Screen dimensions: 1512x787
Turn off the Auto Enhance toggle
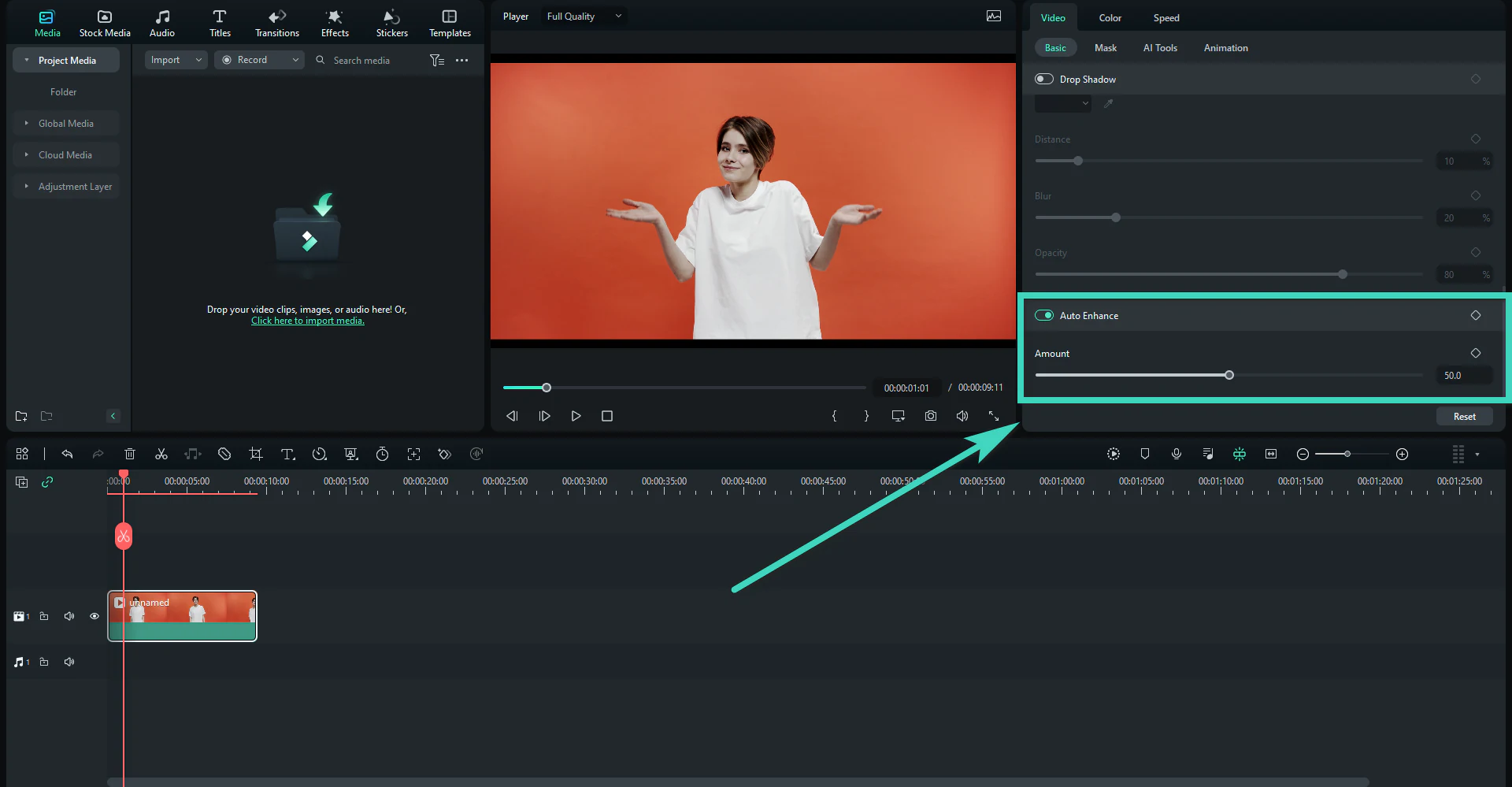pyautogui.click(x=1044, y=315)
